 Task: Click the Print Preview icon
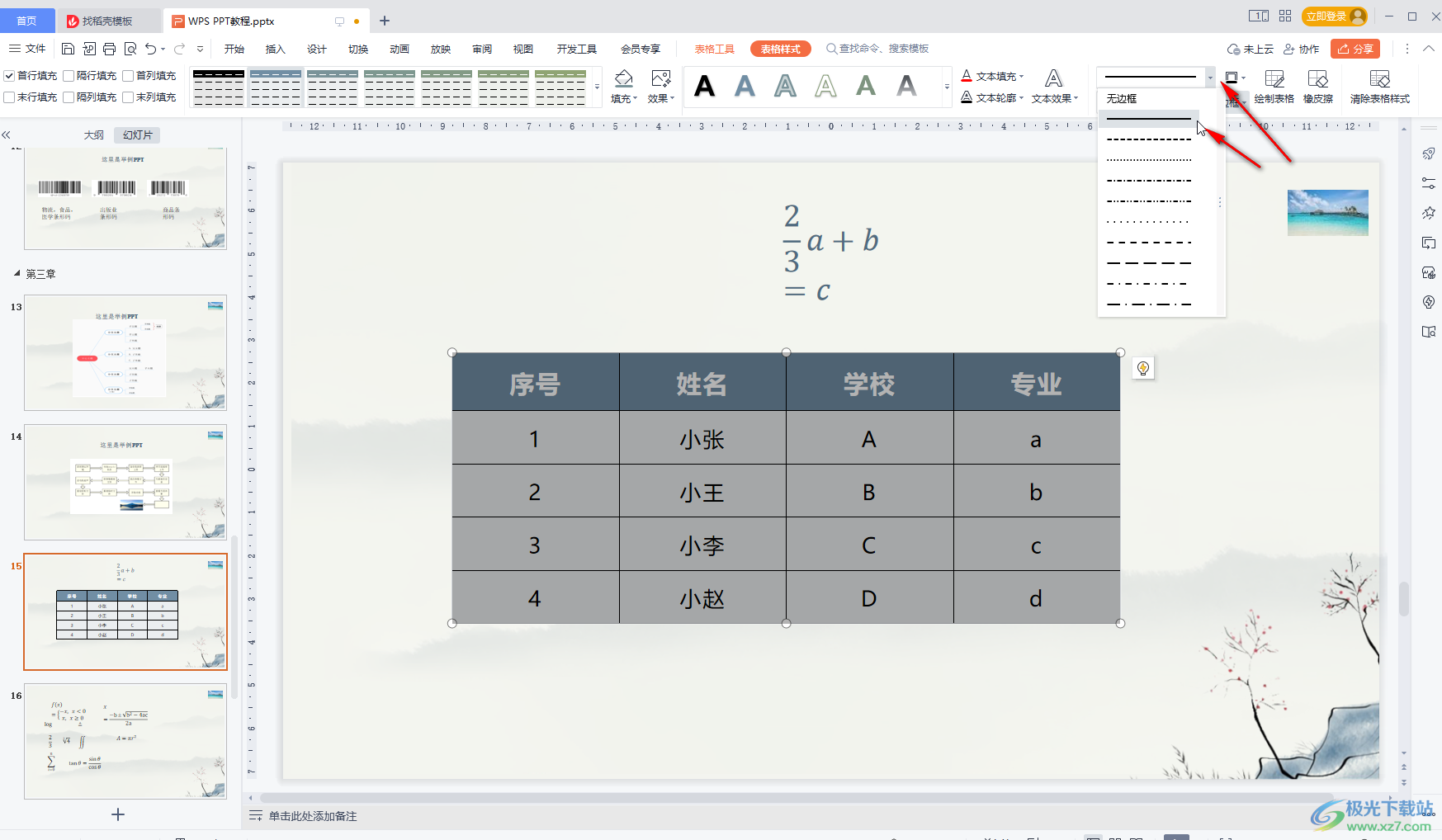130,49
